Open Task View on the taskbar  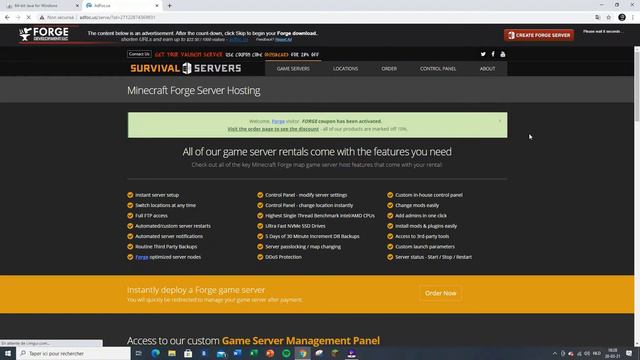point(139,353)
